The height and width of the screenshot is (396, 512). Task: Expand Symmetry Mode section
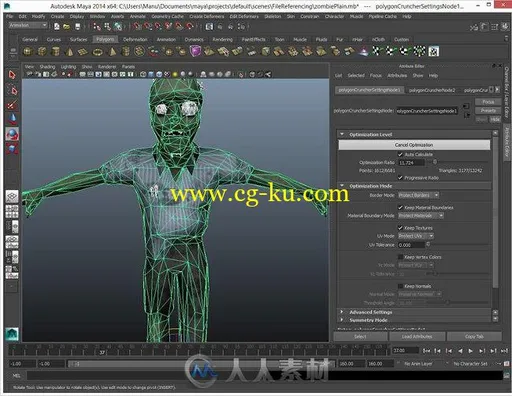pyautogui.click(x=342, y=320)
